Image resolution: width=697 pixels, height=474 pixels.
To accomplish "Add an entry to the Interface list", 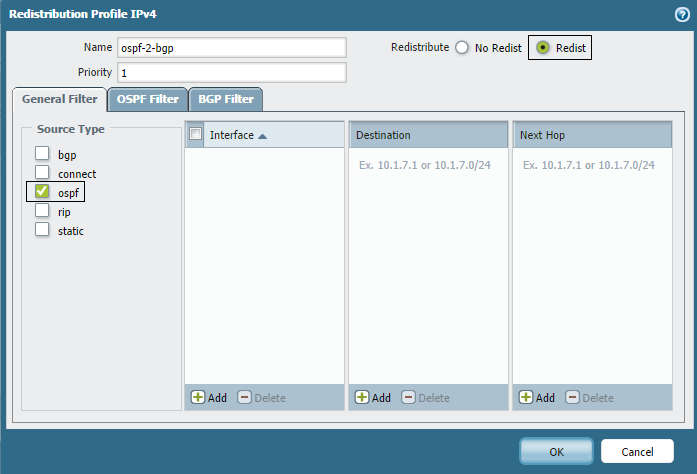I will click(209, 398).
